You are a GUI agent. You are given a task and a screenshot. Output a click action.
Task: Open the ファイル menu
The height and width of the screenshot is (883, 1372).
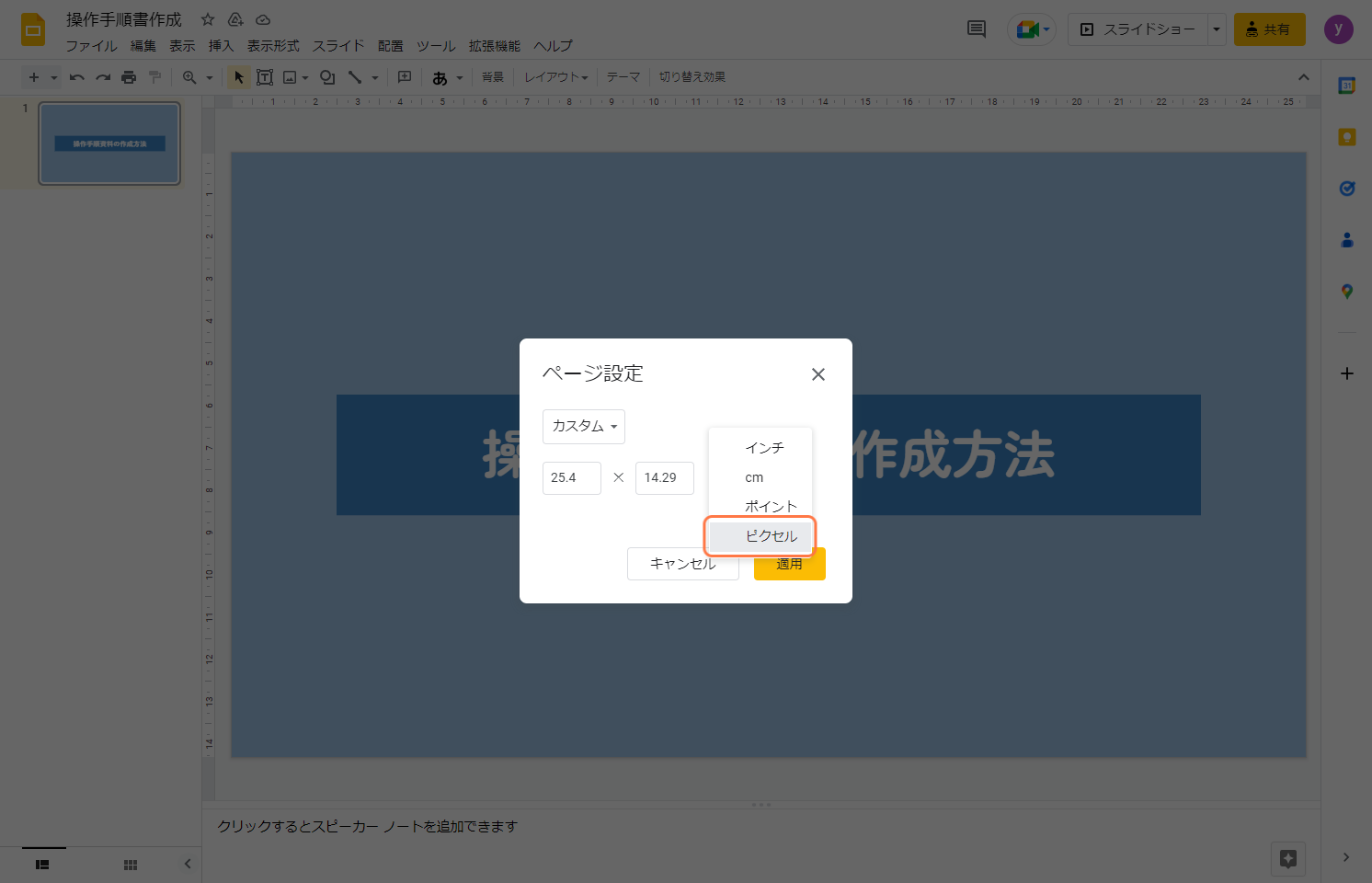tap(91, 46)
